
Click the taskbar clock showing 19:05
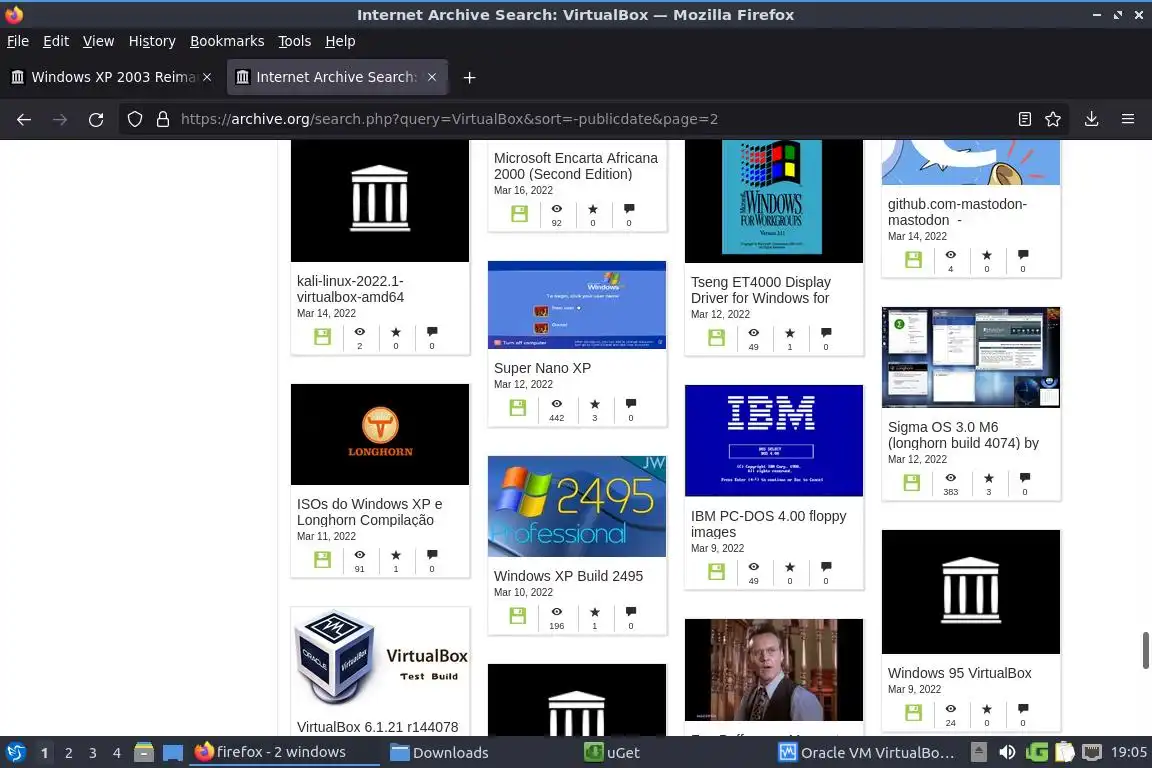coord(1128,753)
